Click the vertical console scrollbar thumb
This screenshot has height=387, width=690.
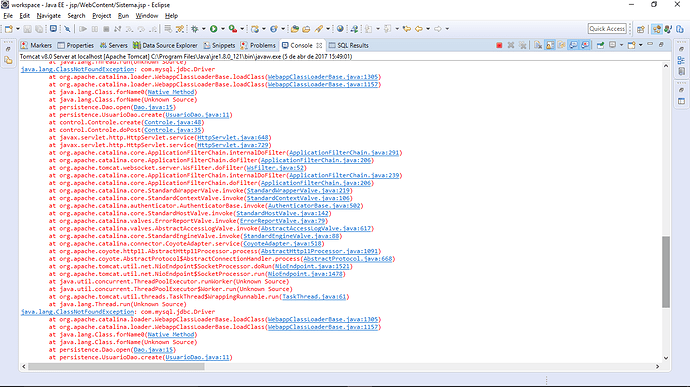point(666,272)
